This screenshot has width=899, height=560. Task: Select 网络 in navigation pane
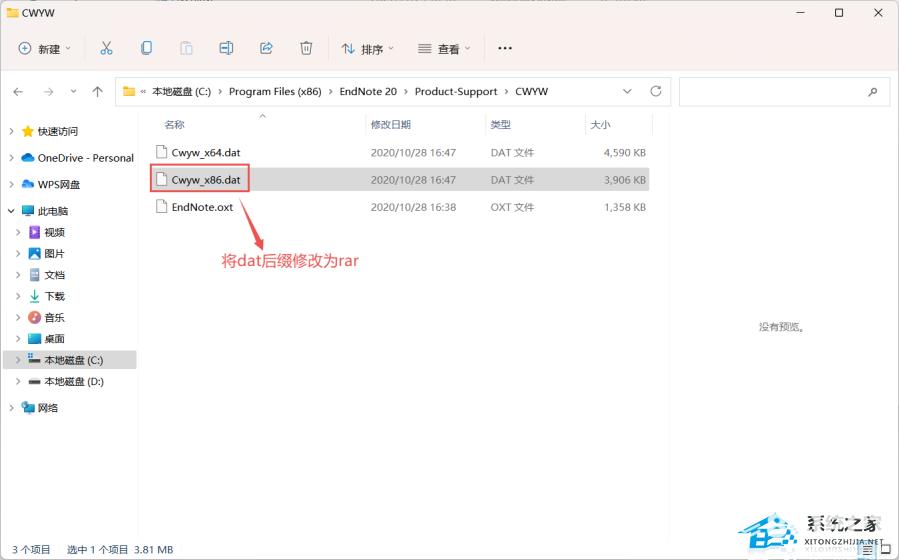coord(48,408)
